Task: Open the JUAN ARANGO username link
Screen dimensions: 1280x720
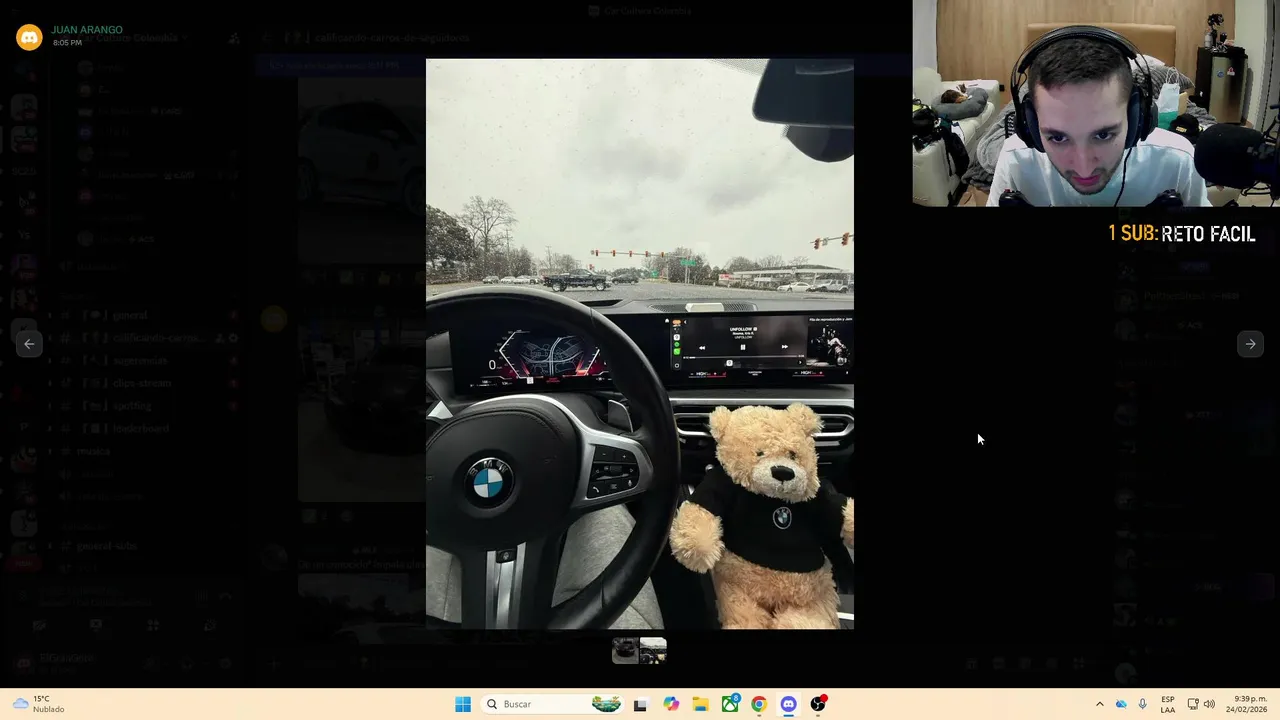Action: (x=87, y=30)
